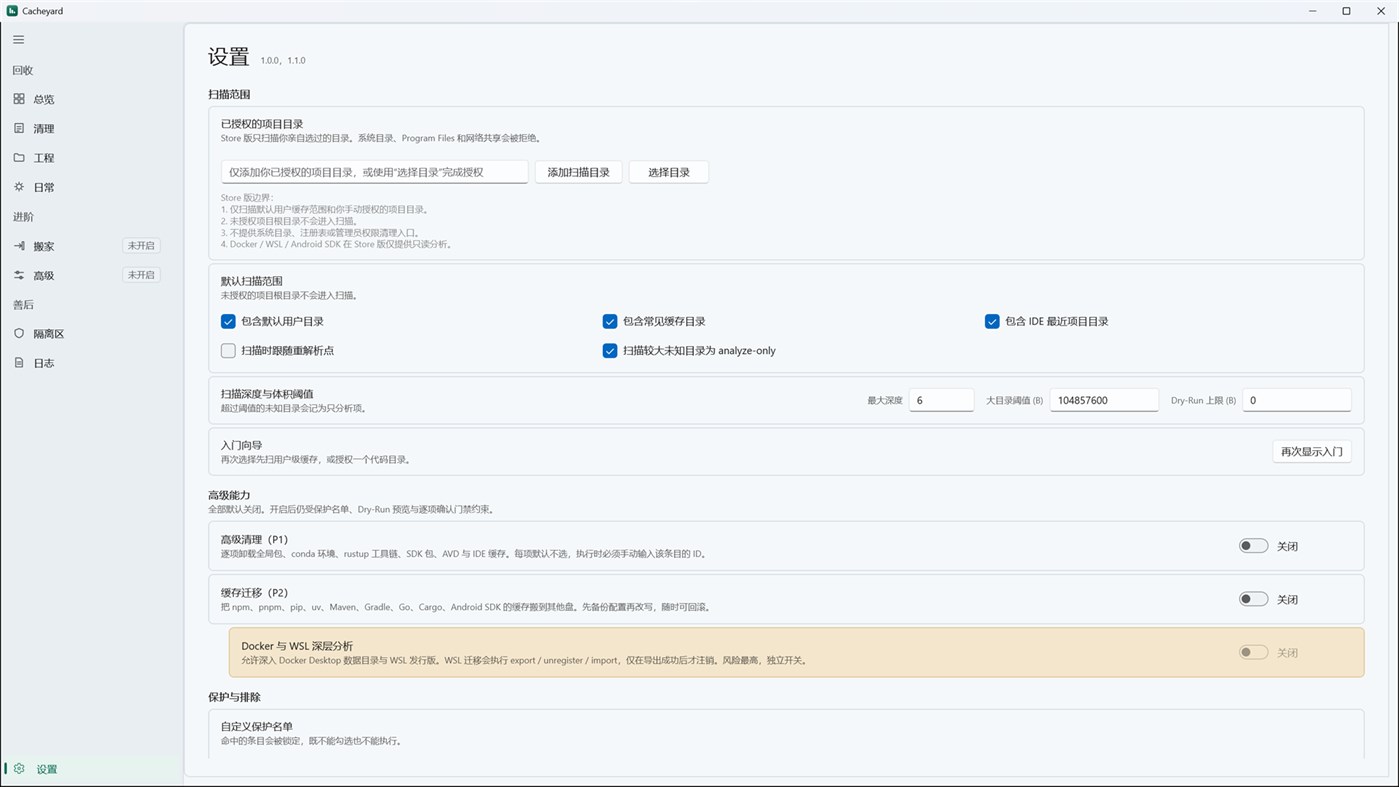
Task: Click 选择目录 button
Action: pyautogui.click(x=669, y=172)
